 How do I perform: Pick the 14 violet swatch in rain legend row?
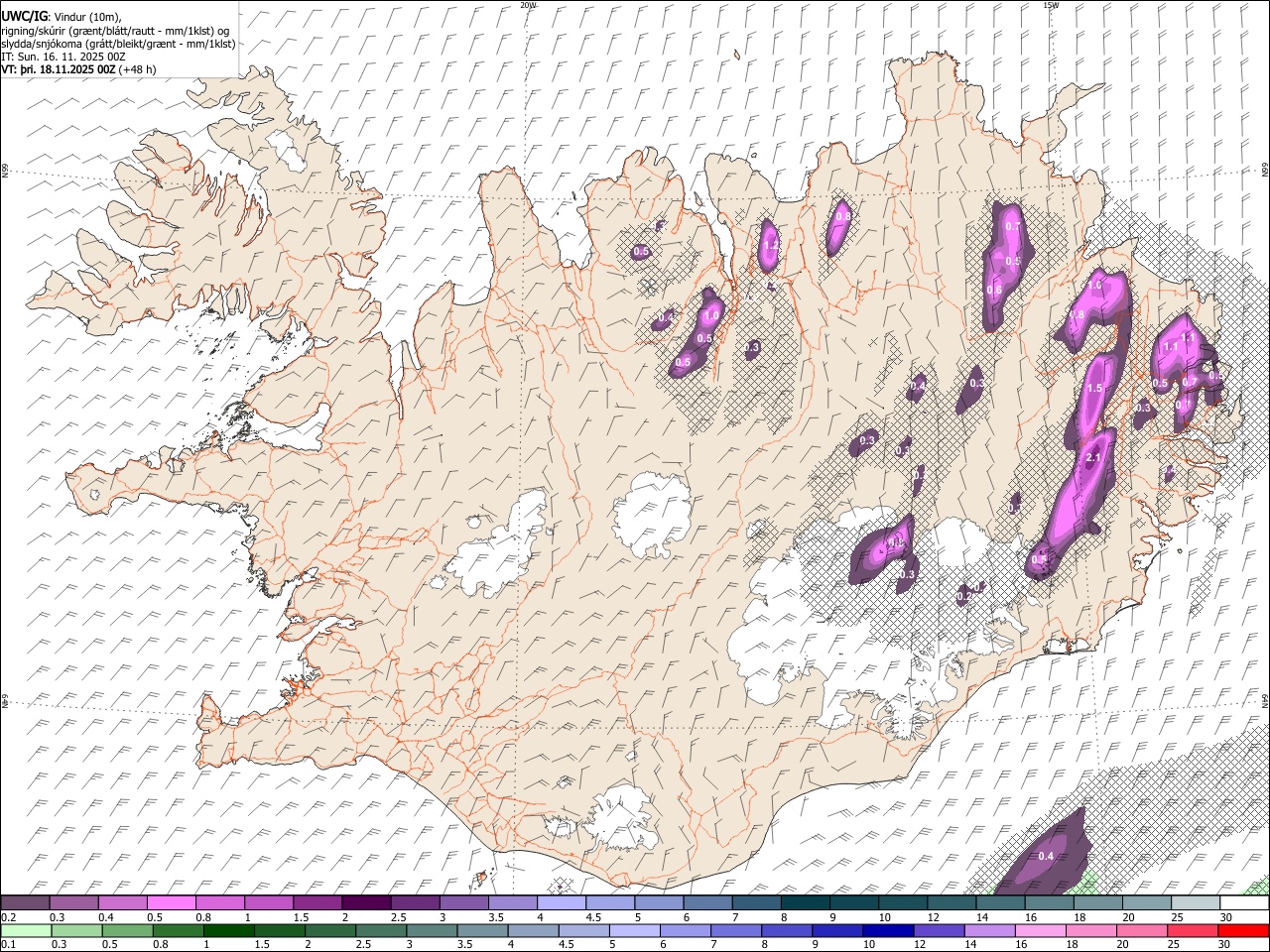point(988,930)
